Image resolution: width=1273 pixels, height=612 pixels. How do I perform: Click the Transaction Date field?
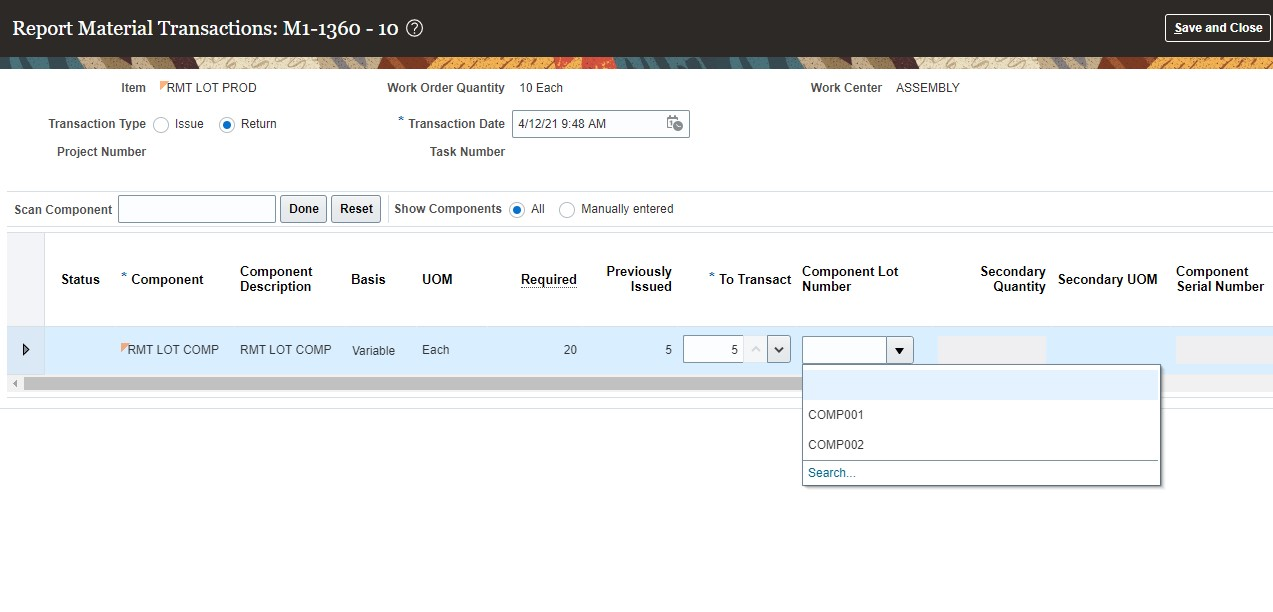click(x=587, y=124)
